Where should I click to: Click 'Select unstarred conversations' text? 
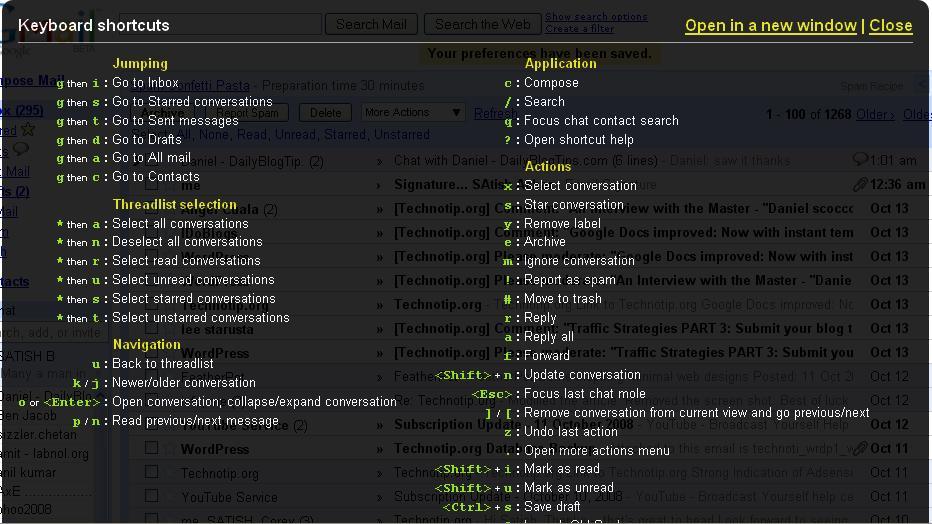200,318
